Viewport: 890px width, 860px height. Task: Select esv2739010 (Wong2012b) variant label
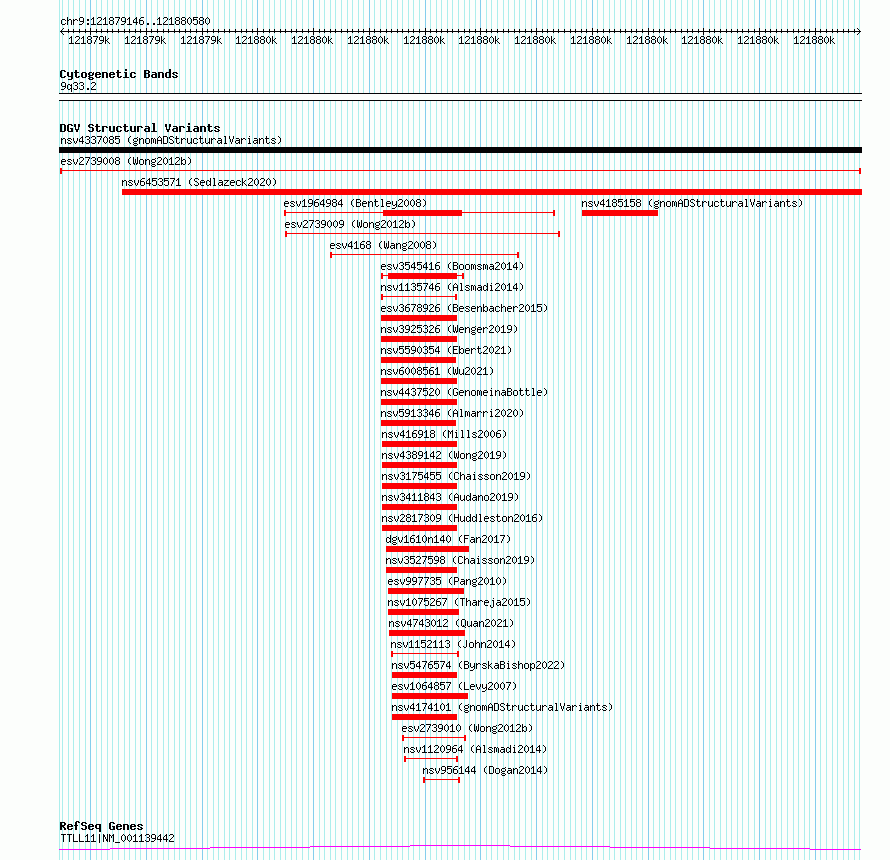[467, 728]
